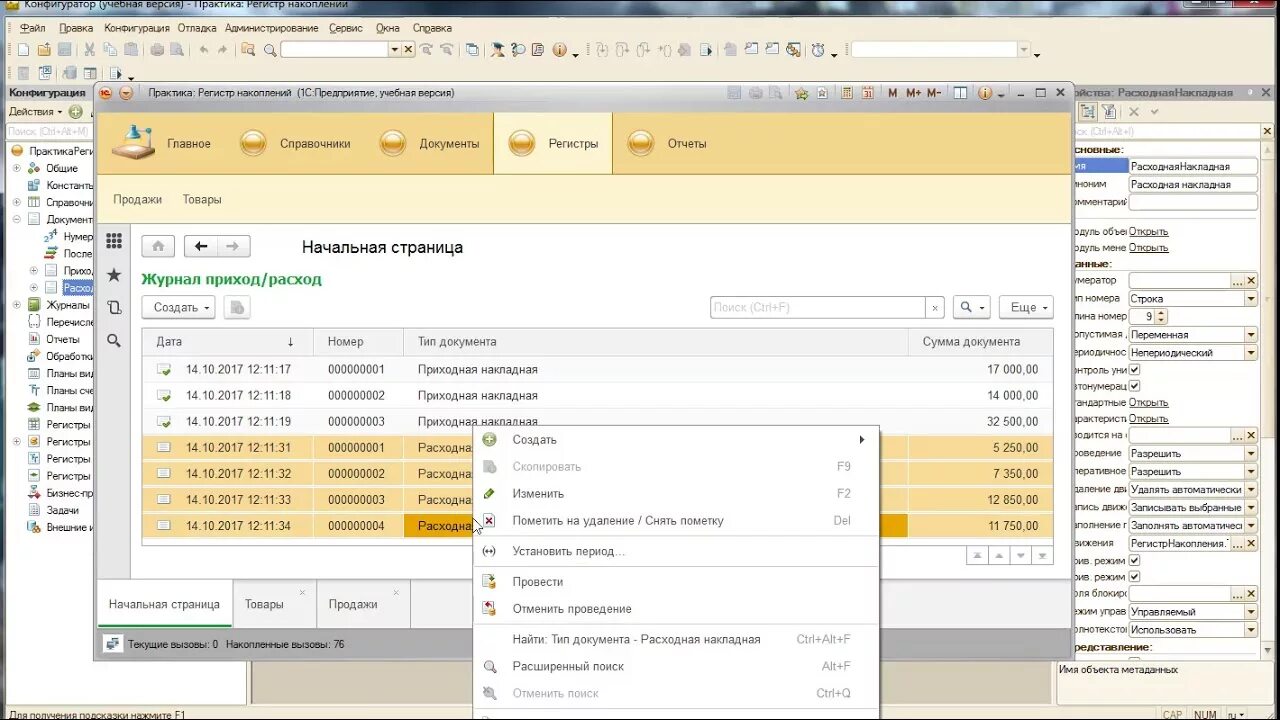The image size is (1280, 720).
Task: Click the New document icon in Configurator toolbar
Action: [25, 49]
